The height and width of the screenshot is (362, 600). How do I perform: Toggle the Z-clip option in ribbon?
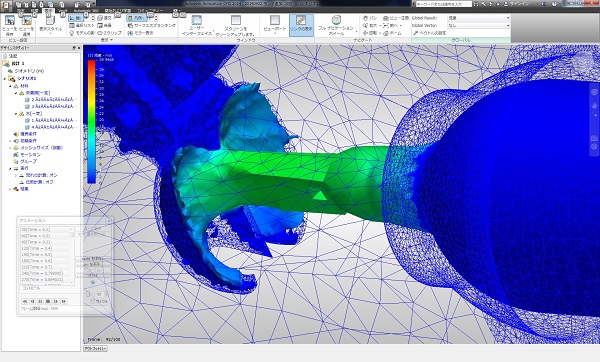pos(109,33)
